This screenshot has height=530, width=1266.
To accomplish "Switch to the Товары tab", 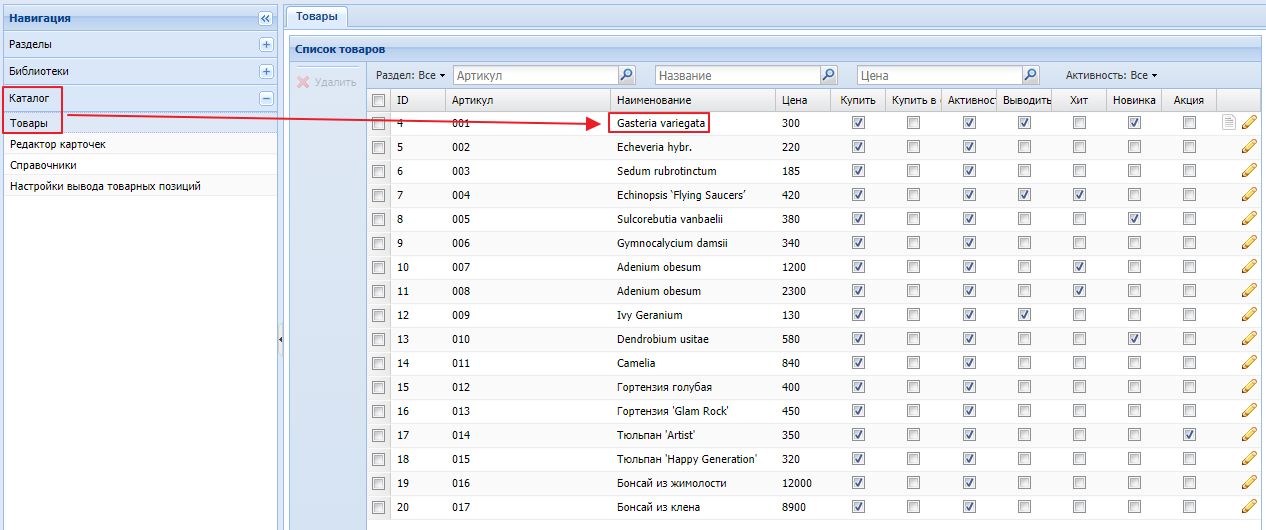I will (x=316, y=16).
